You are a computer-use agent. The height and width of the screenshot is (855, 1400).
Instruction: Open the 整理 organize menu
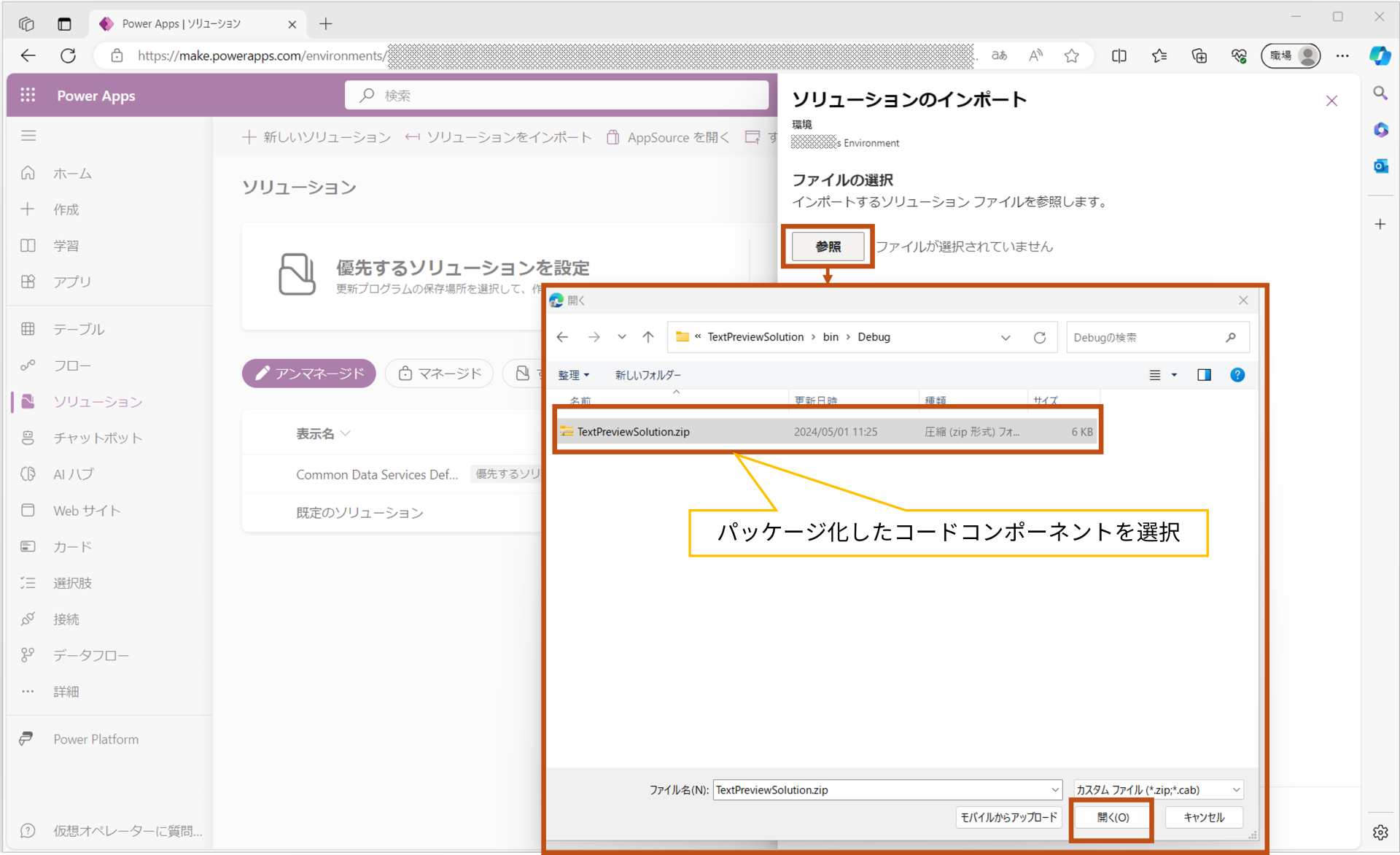[x=574, y=375]
